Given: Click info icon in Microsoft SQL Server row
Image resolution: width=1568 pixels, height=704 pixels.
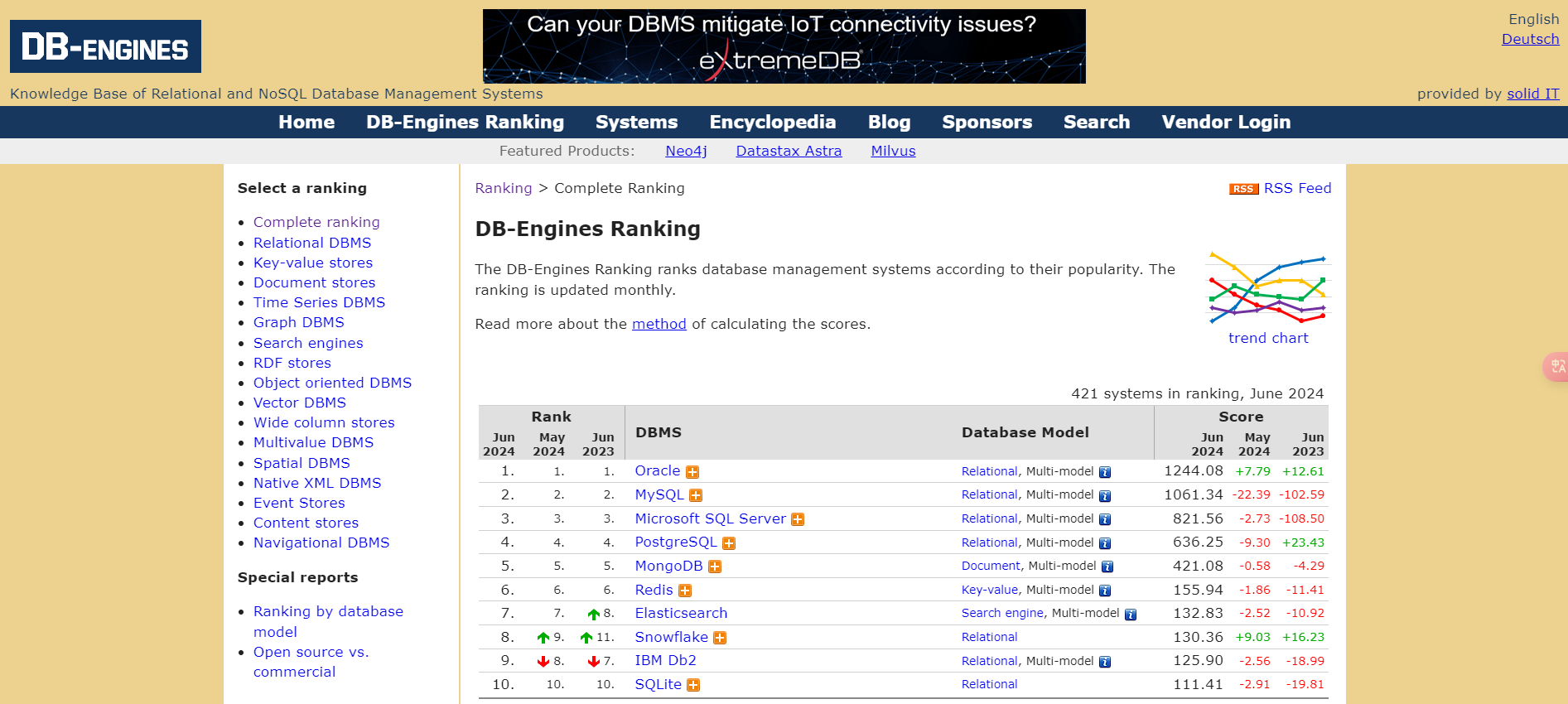Looking at the screenshot, I should [x=1105, y=519].
